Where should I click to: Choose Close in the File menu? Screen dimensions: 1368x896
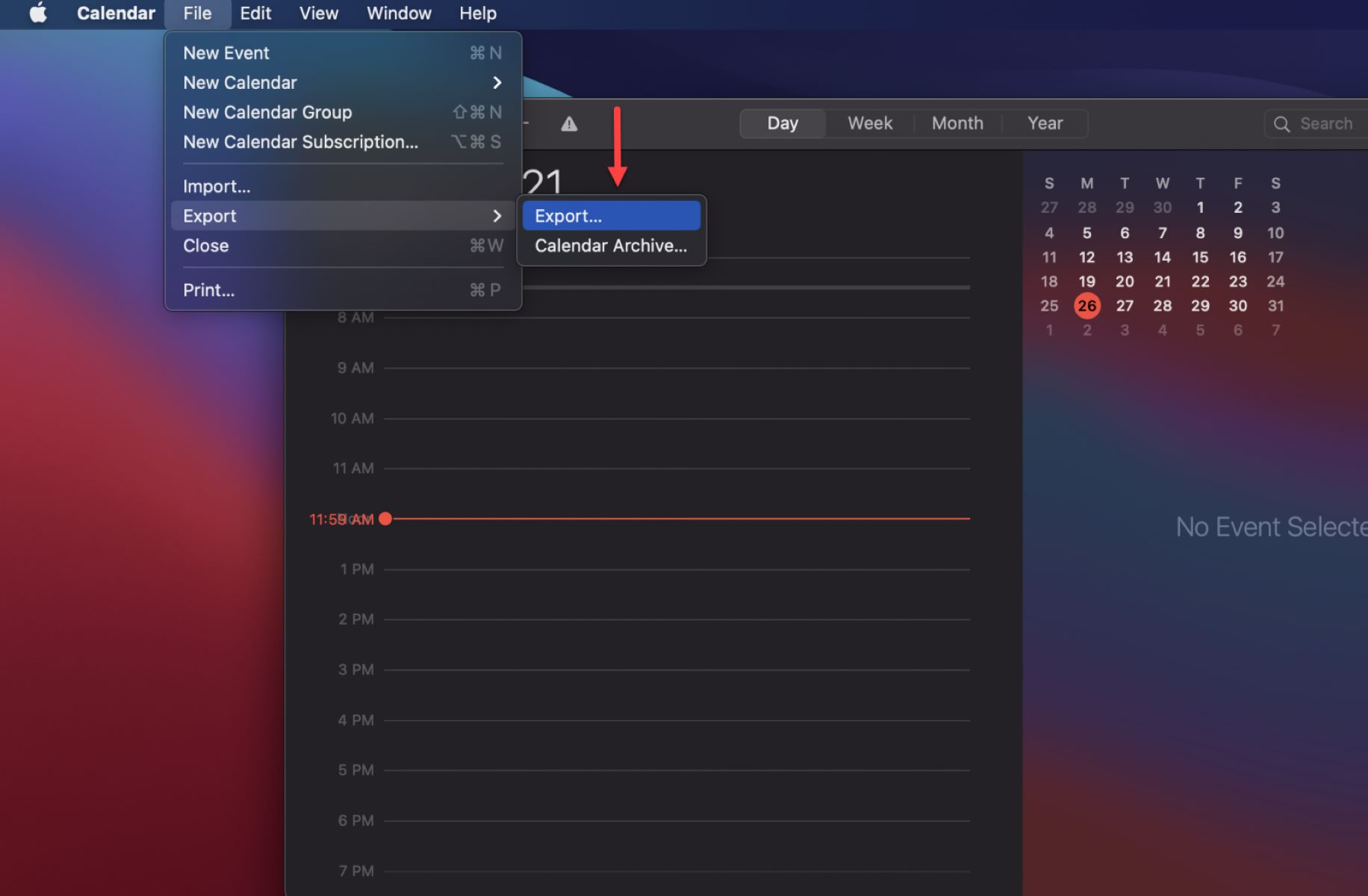coord(343,246)
